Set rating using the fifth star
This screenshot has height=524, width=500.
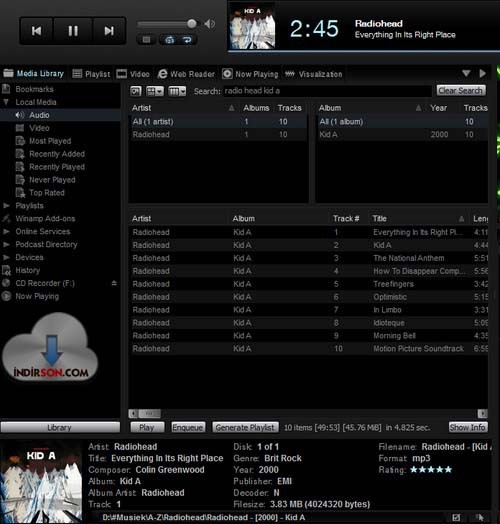(448, 470)
